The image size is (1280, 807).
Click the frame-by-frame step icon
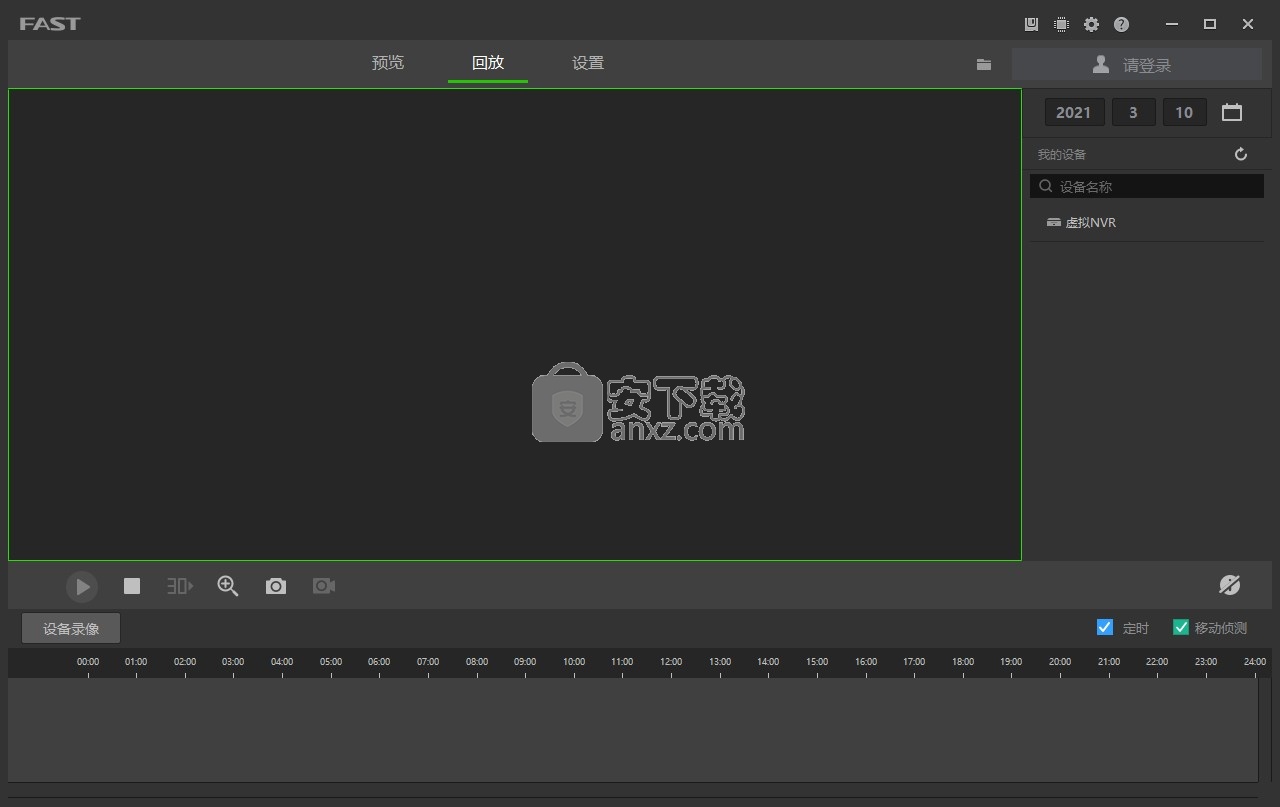click(180, 586)
